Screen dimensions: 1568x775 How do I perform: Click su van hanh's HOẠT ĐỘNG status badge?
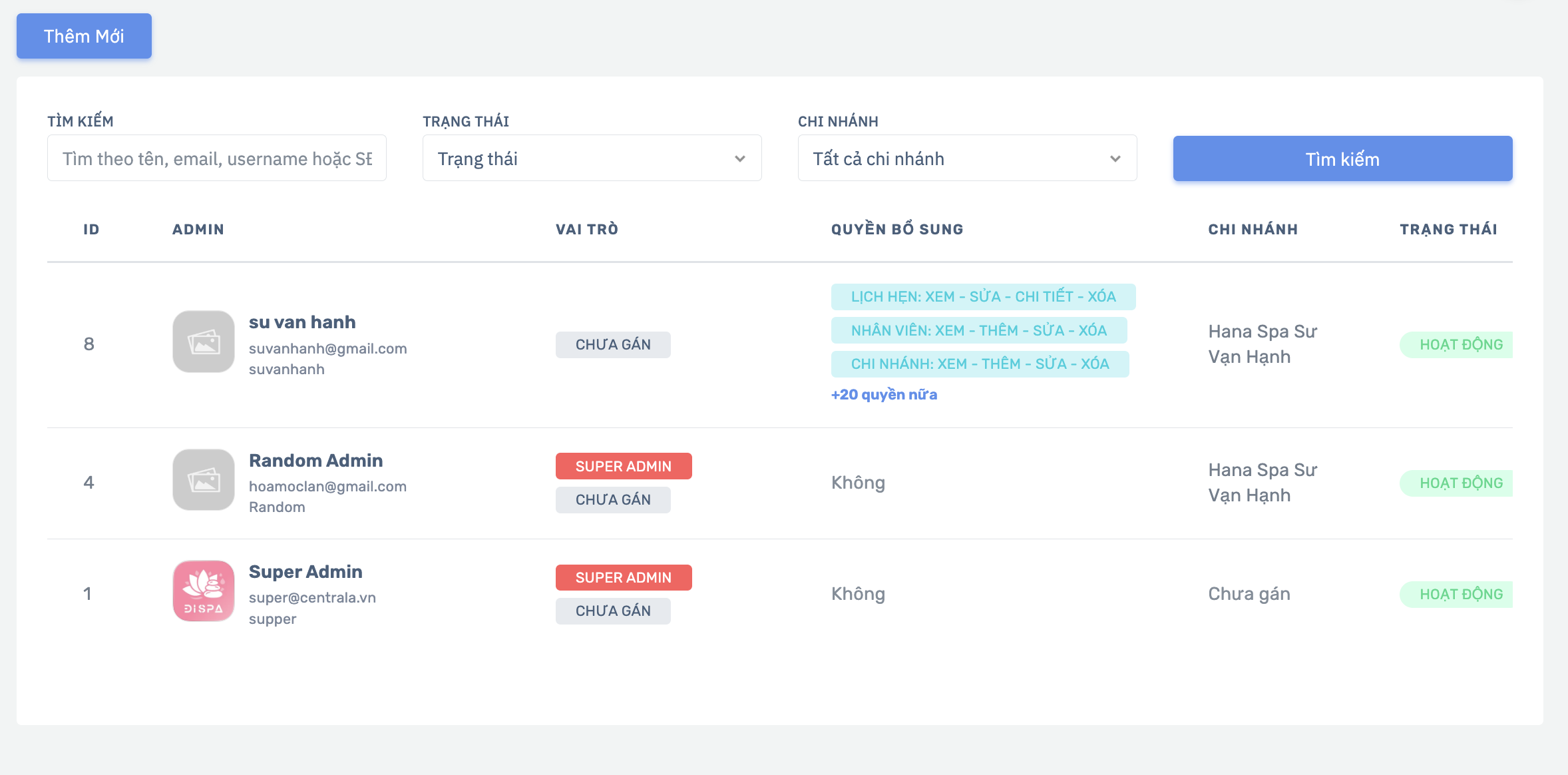1457,345
